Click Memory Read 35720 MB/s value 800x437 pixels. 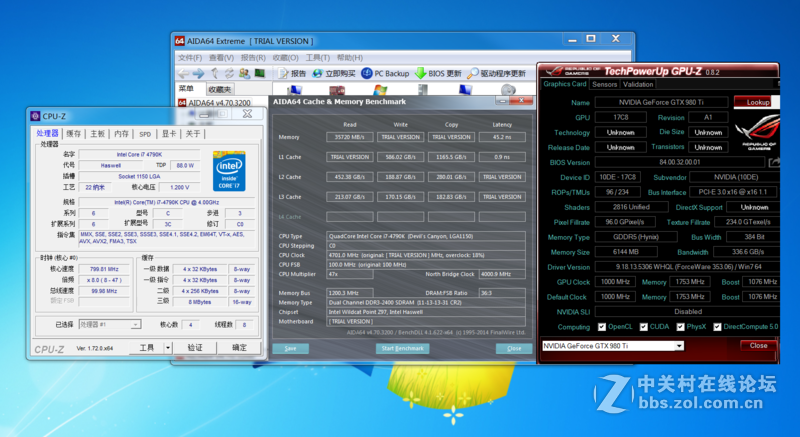(349, 137)
